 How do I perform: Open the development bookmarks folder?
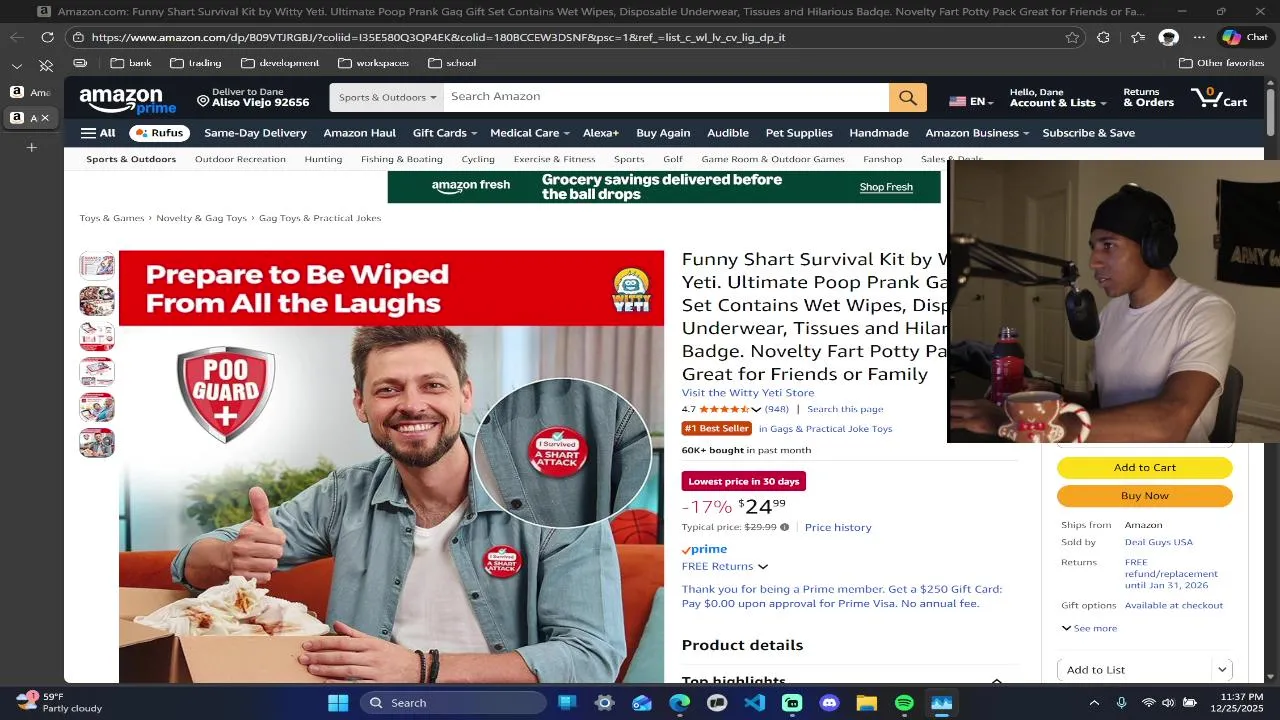click(x=280, y=63)
